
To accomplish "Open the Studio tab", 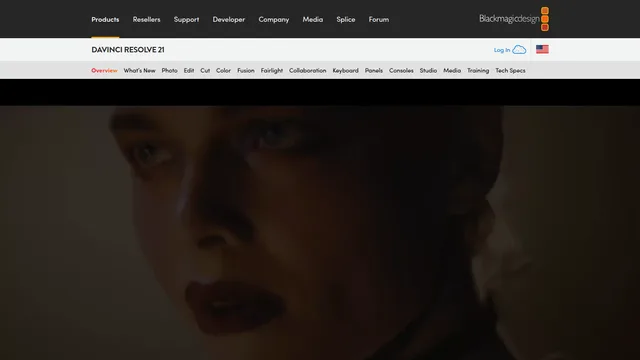I will point(428,71).
